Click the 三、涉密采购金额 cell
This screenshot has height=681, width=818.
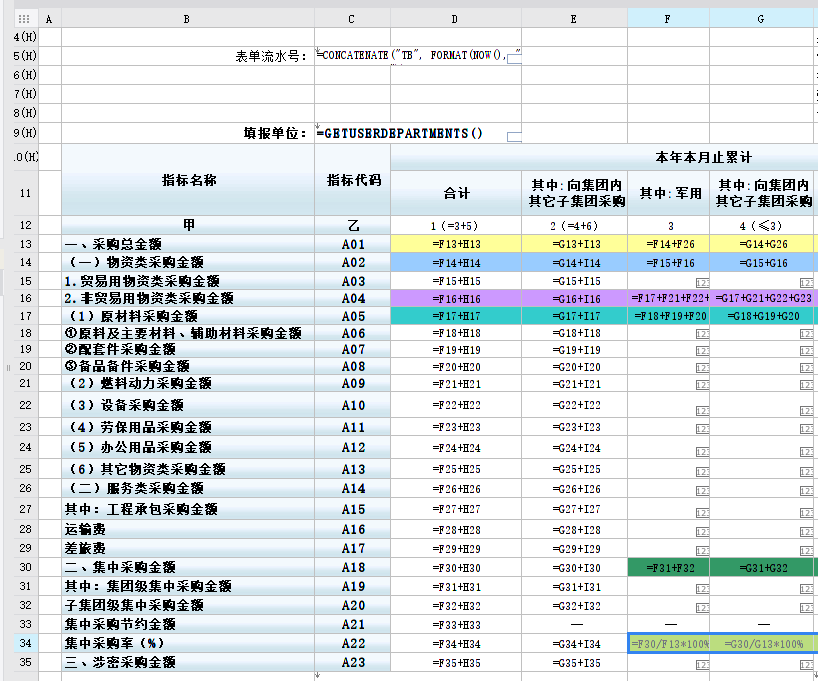(x=188, y=662)
